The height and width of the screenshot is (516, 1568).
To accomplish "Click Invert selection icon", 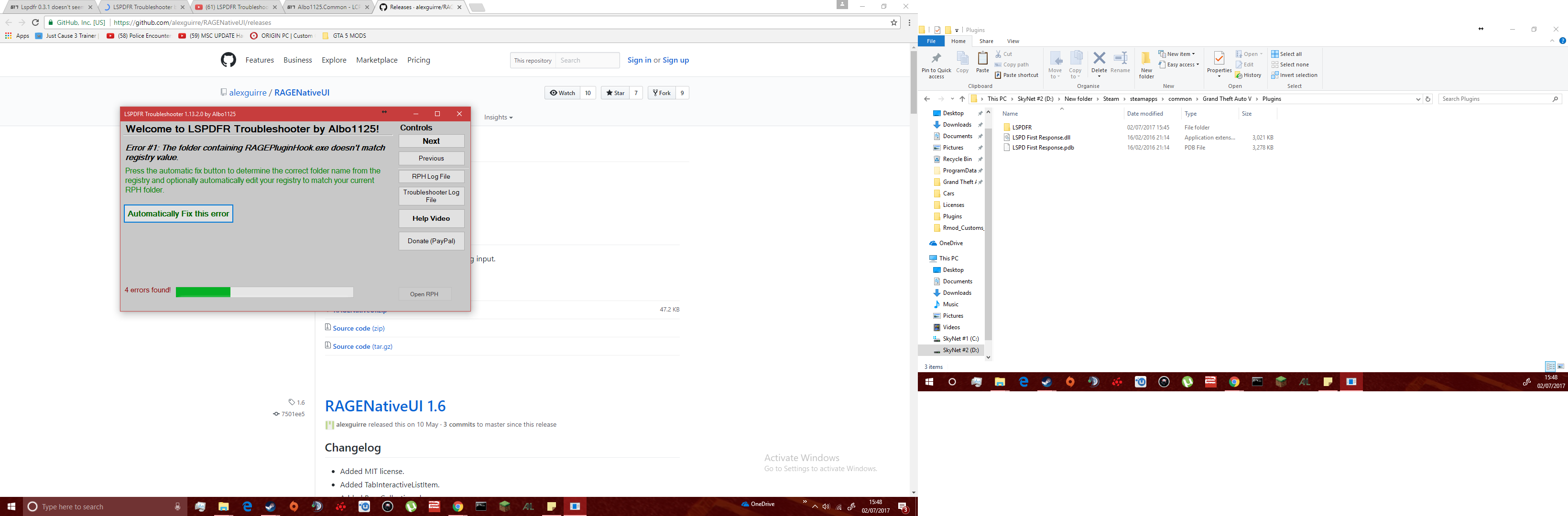I will 1275,75.
